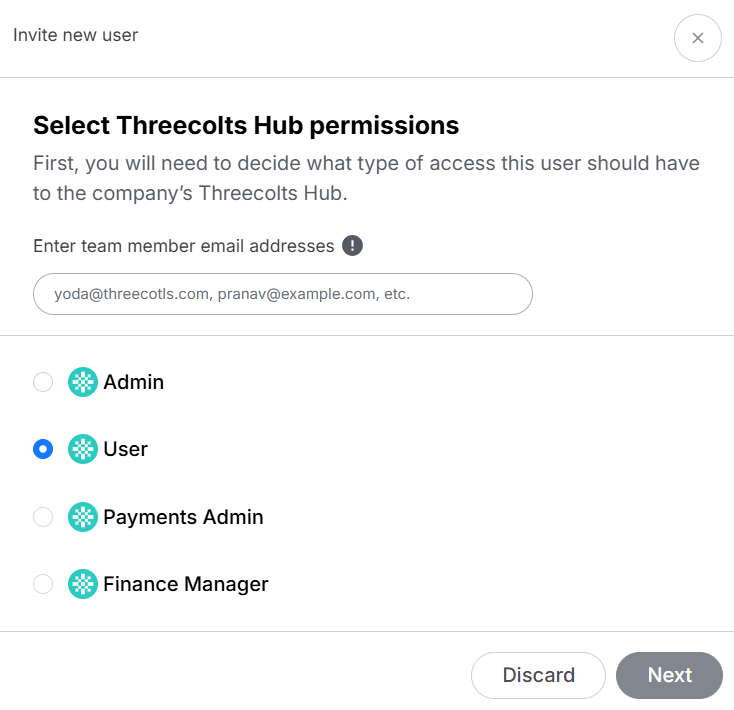Select the User radio button
The height and width of the screenshot is (710, 734).
[43, 449]
